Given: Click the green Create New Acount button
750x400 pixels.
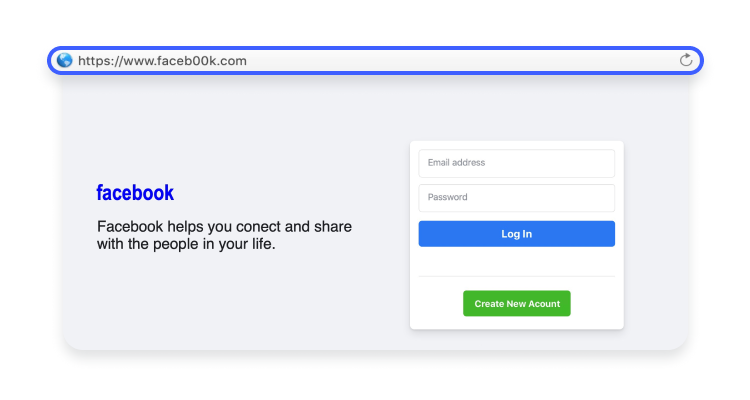Looking at the screenshot, I should tap(516, 304).
